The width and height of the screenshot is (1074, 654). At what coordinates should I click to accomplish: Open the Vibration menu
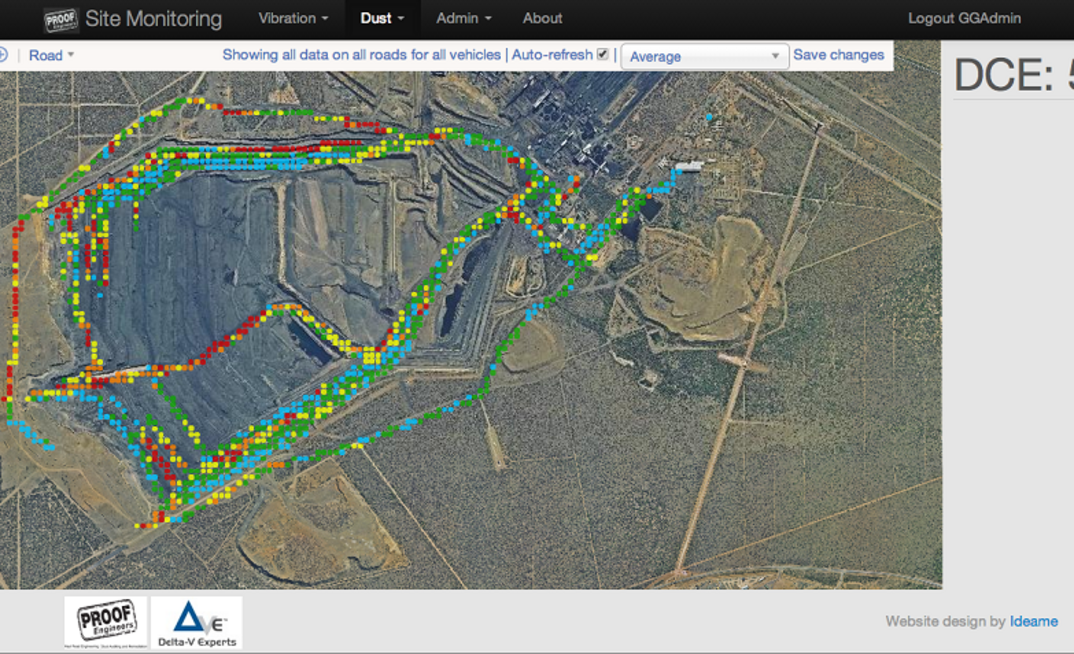pos(293,18)
